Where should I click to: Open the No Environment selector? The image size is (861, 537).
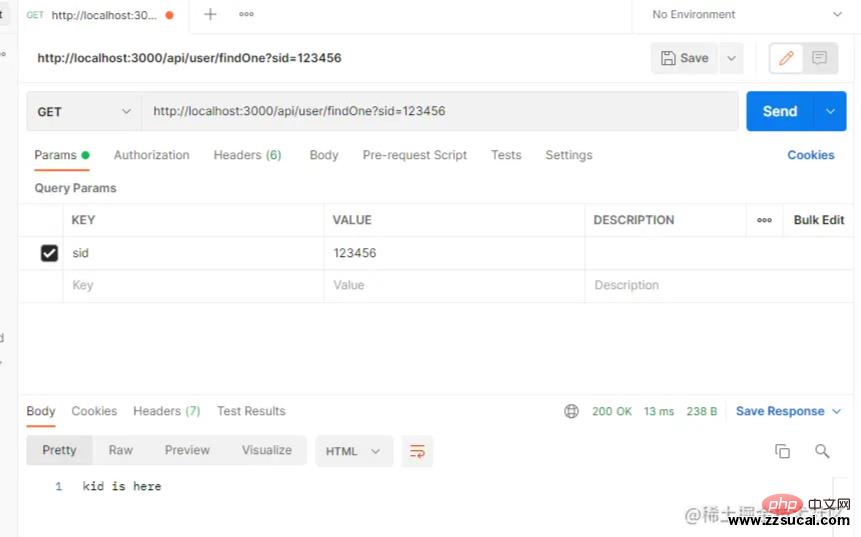click(x=747, y=15)
